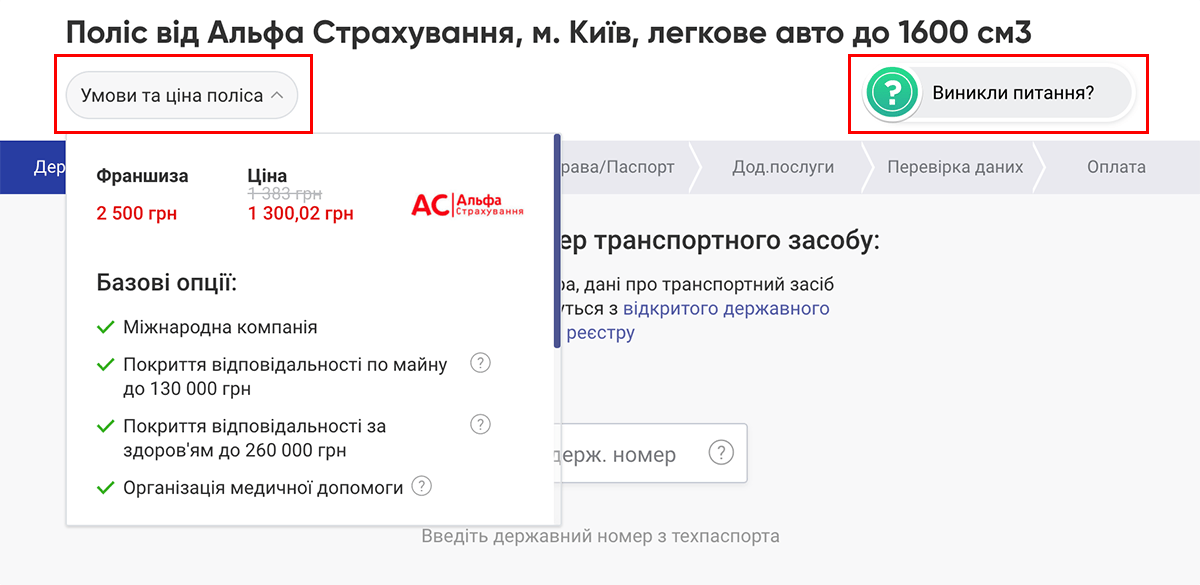The width and height of the screenshot is (1200, 585).
Task: Click the green question mark help icon
Action: click(x=892, y=94)
